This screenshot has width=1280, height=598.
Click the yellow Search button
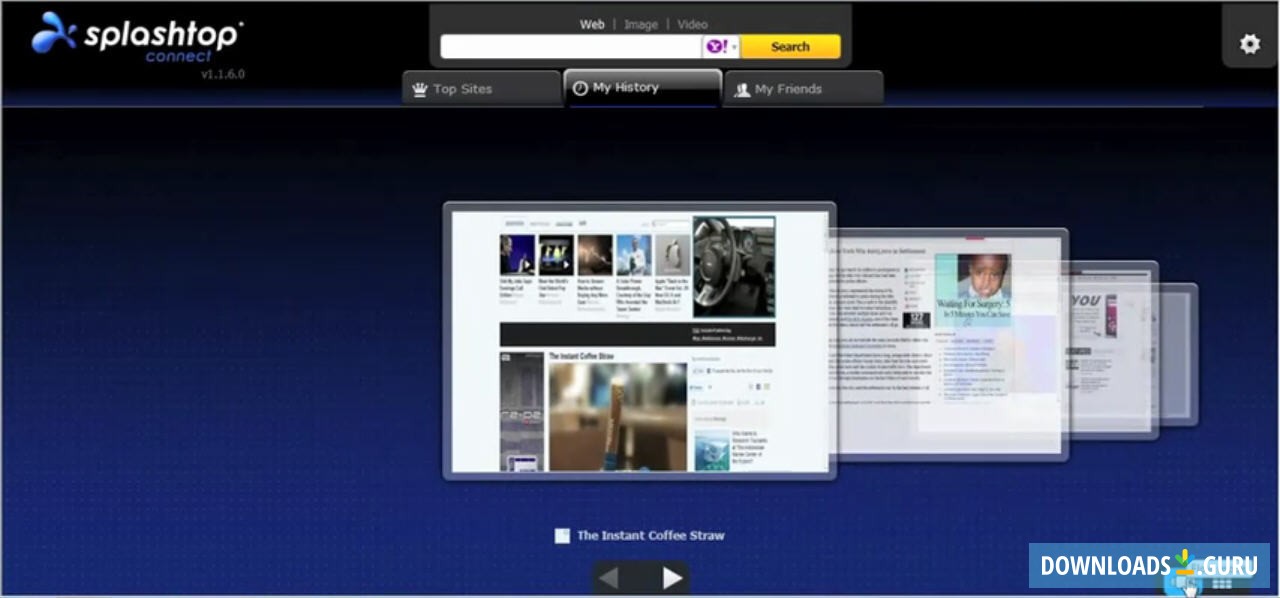[790, 47]
